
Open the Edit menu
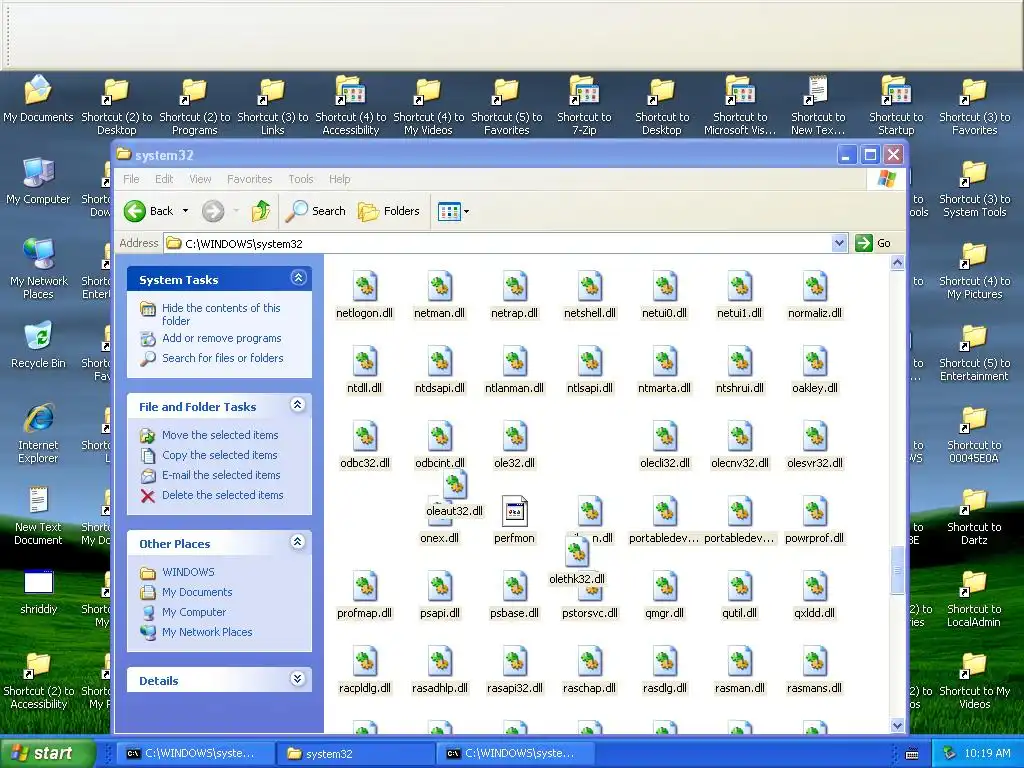click(x=164, y=179)
